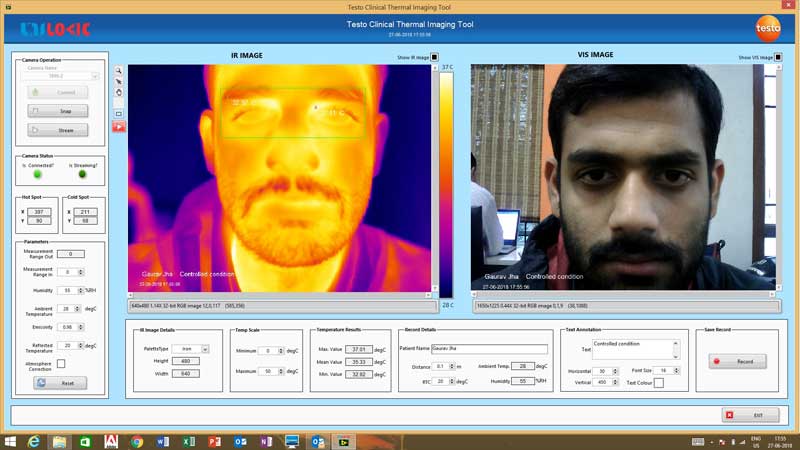Click the Snap button
The height and width of the screenshot is (450, 800).
pyautogui.click(x=58, y=111)
